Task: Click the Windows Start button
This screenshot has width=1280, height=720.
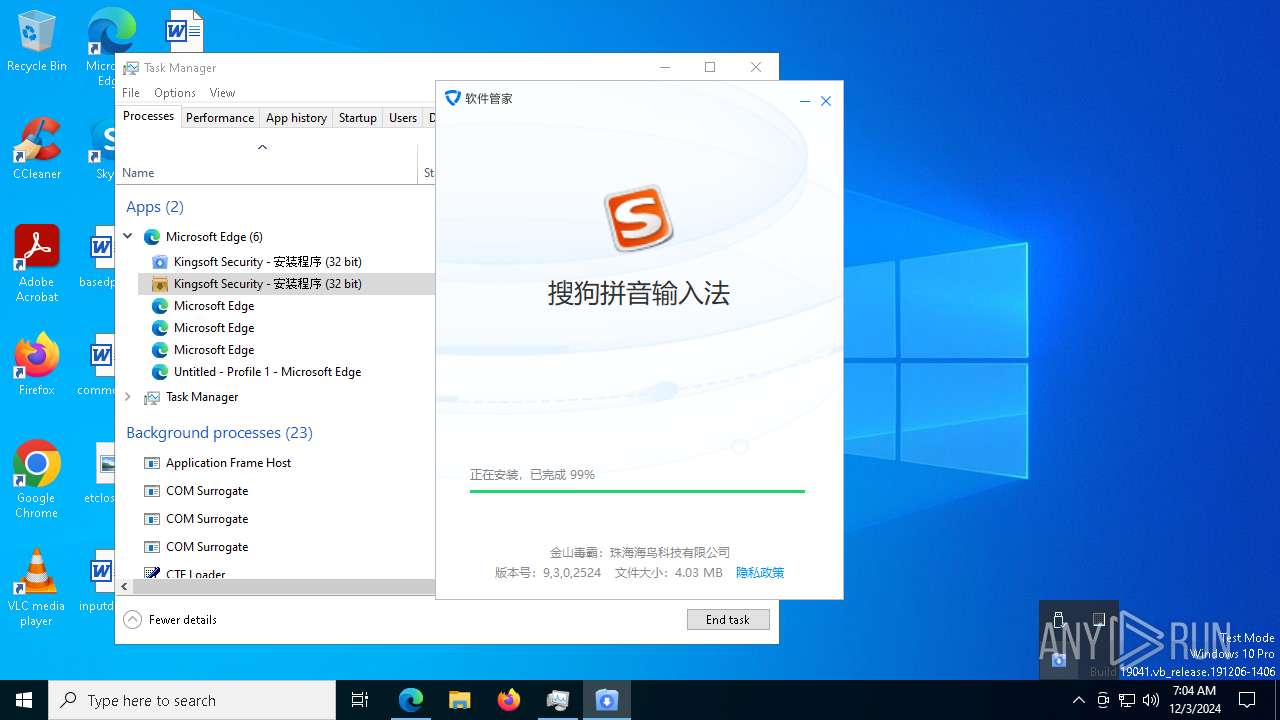Action: tap(24, 700)
